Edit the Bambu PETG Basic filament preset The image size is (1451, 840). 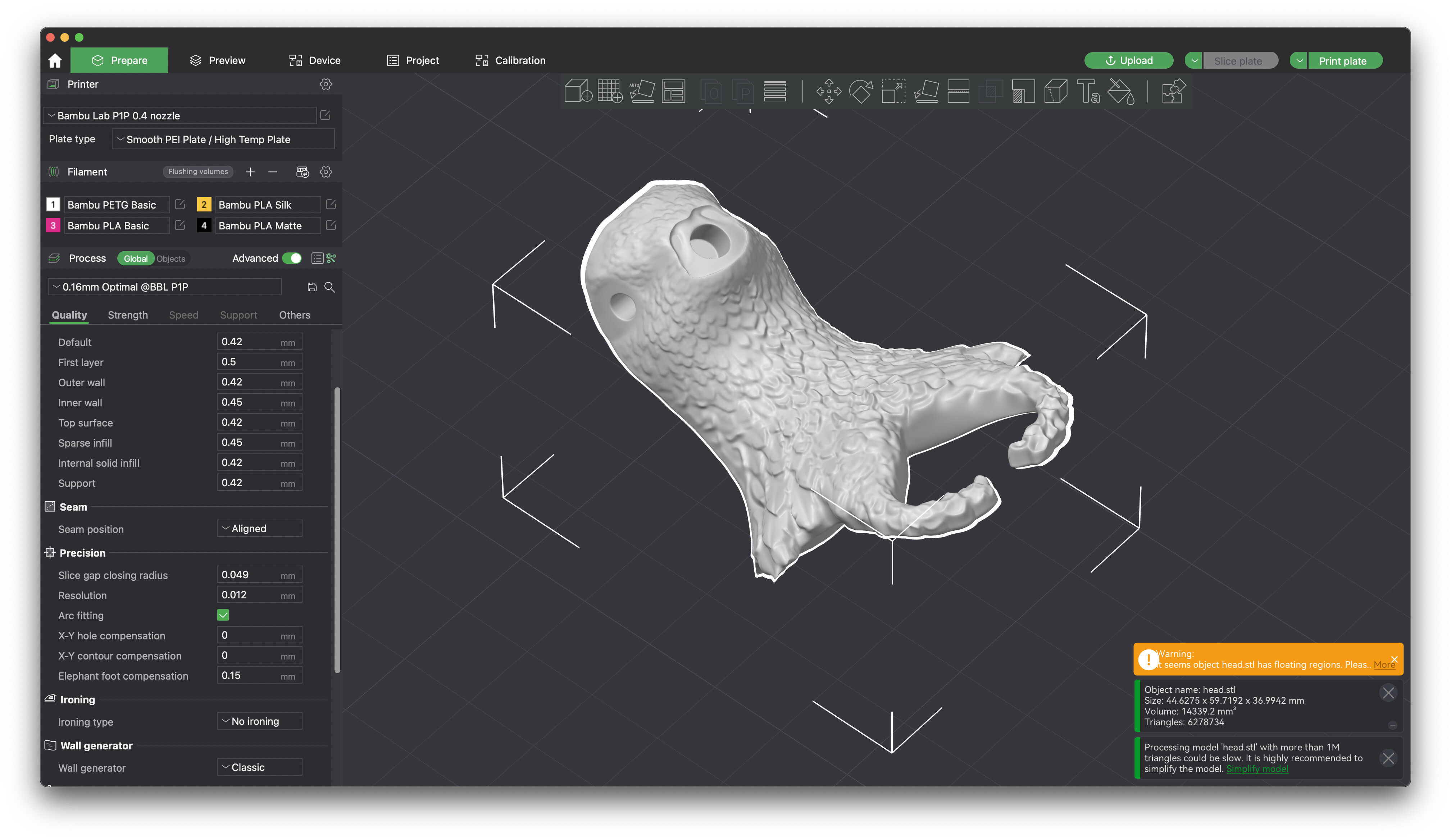point(179,204)
